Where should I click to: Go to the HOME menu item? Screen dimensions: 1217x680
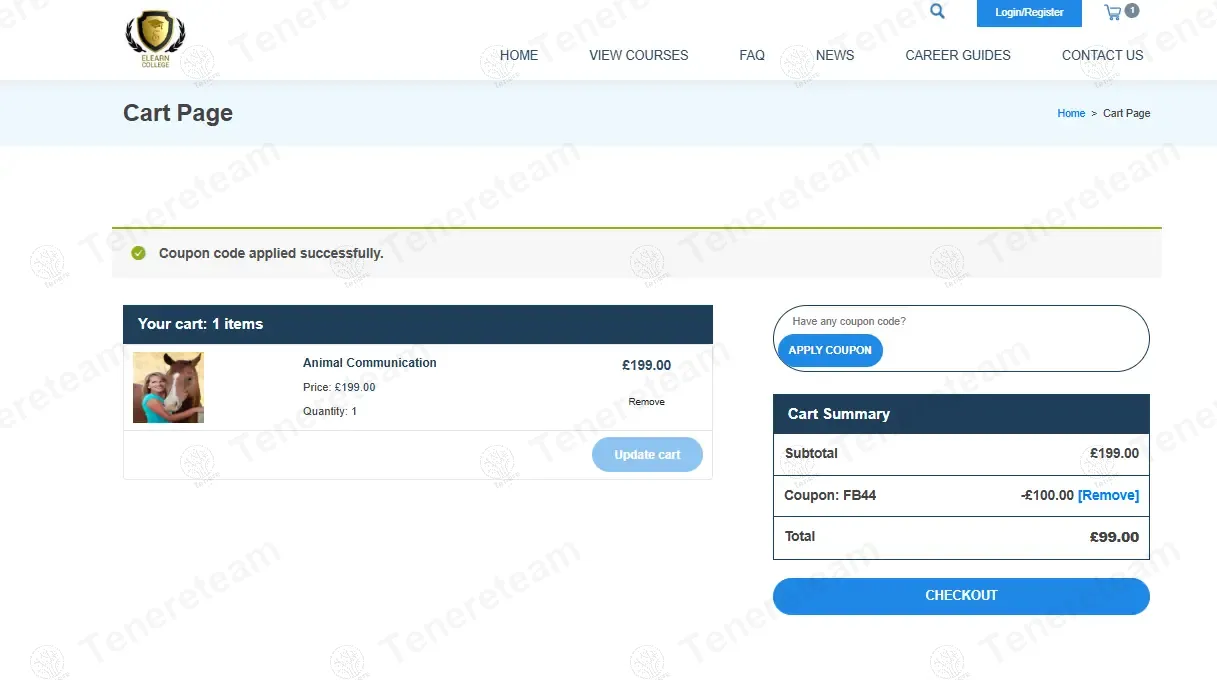[519, 56]
